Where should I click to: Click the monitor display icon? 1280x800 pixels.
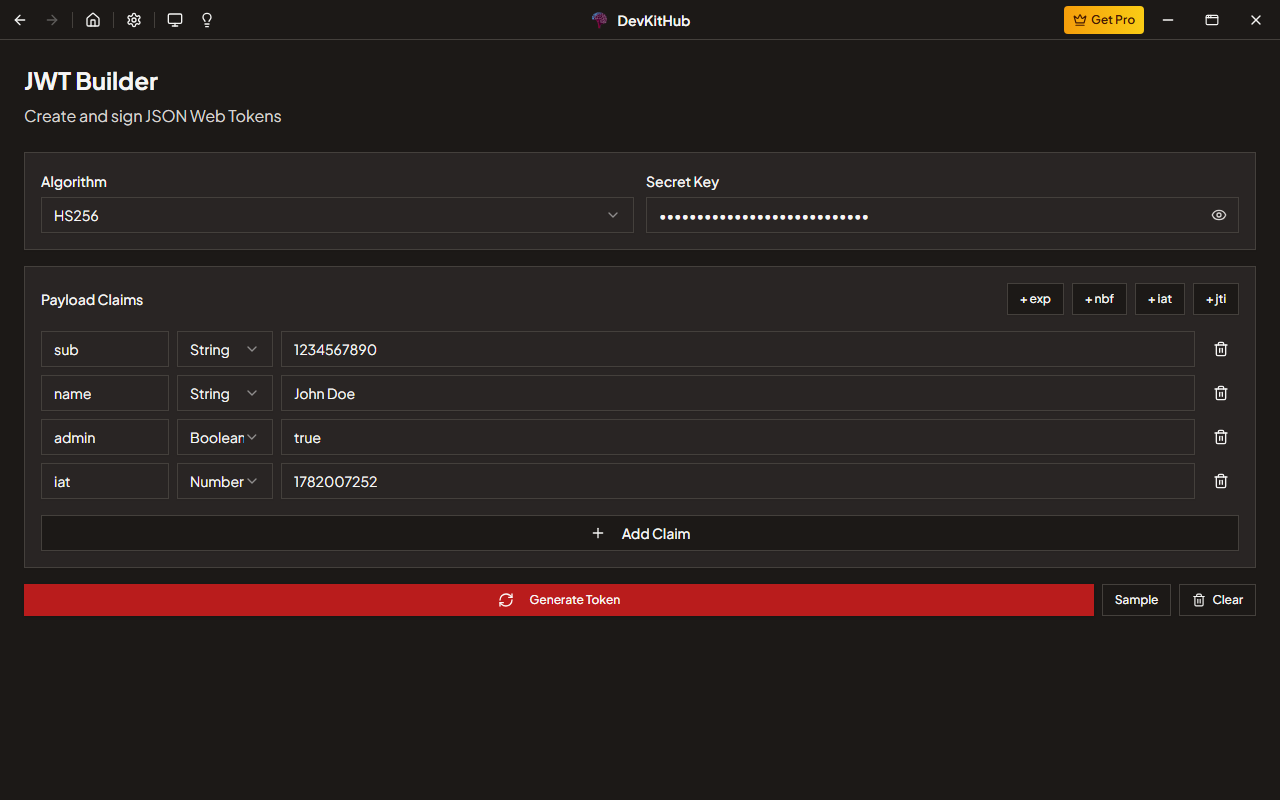(175, 20)
